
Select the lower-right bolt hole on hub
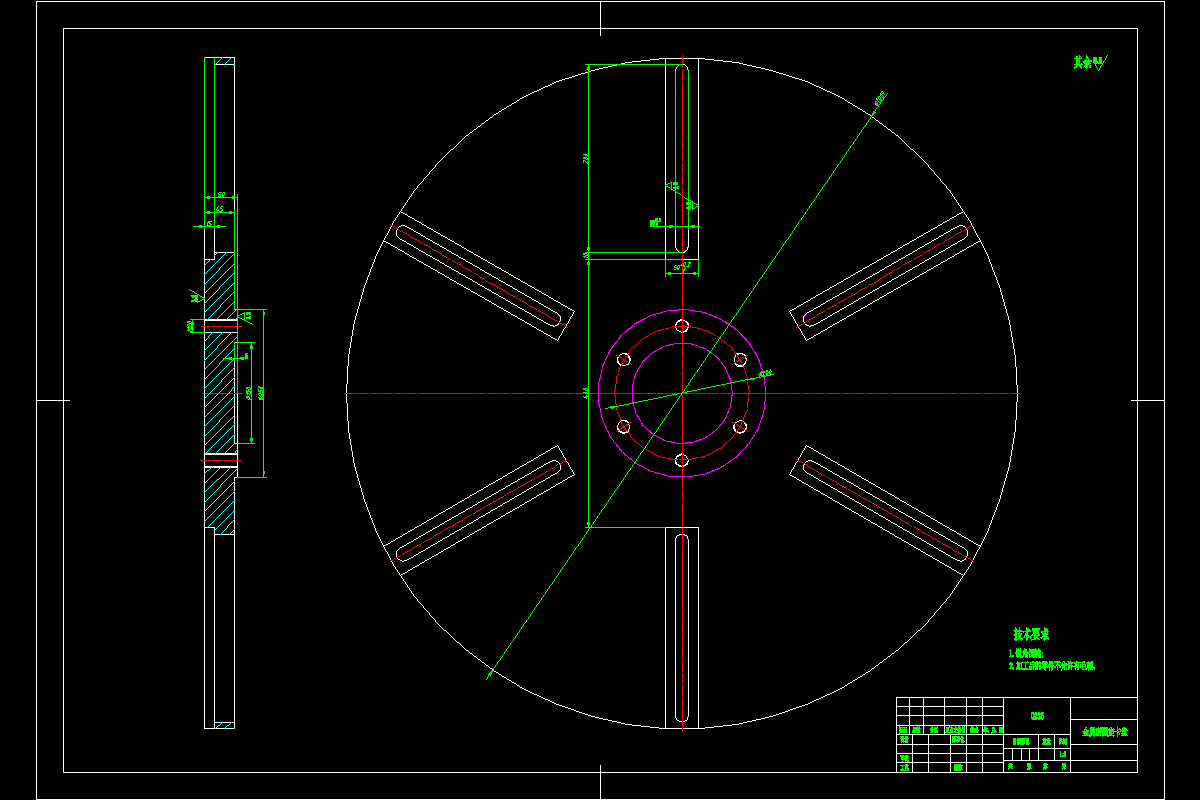(740, 427)
